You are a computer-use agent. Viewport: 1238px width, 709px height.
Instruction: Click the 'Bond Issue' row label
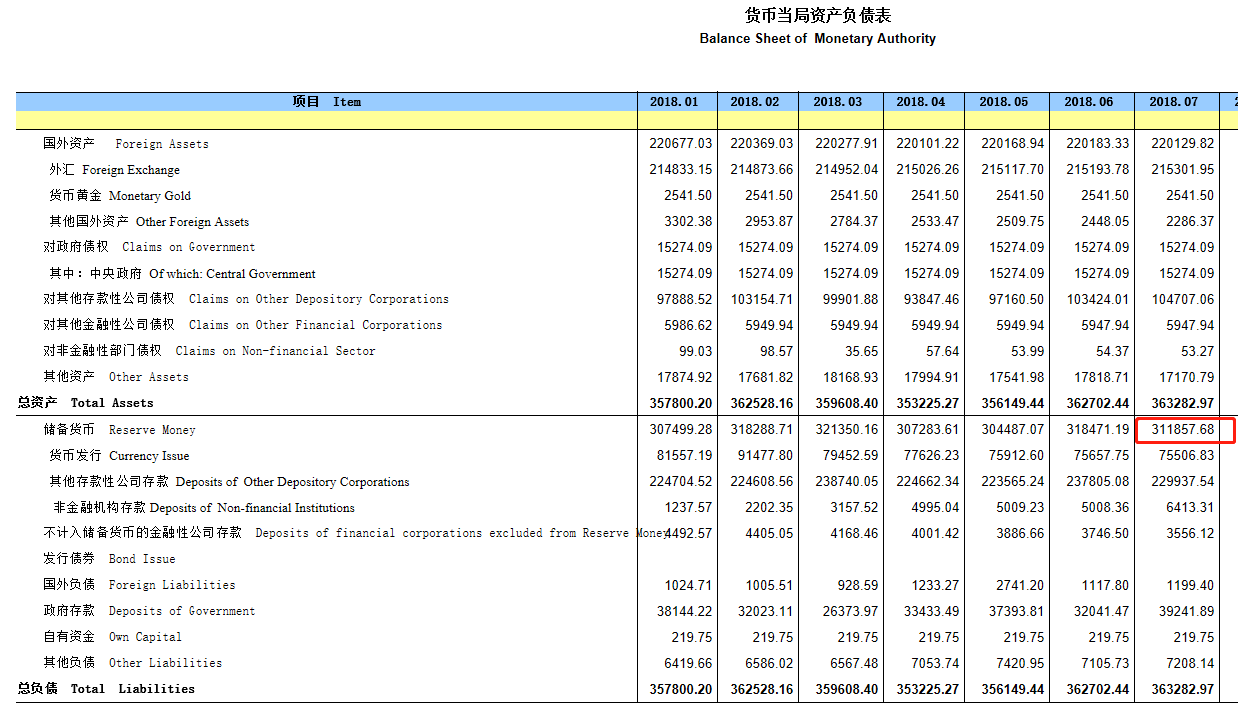[142, 559]
